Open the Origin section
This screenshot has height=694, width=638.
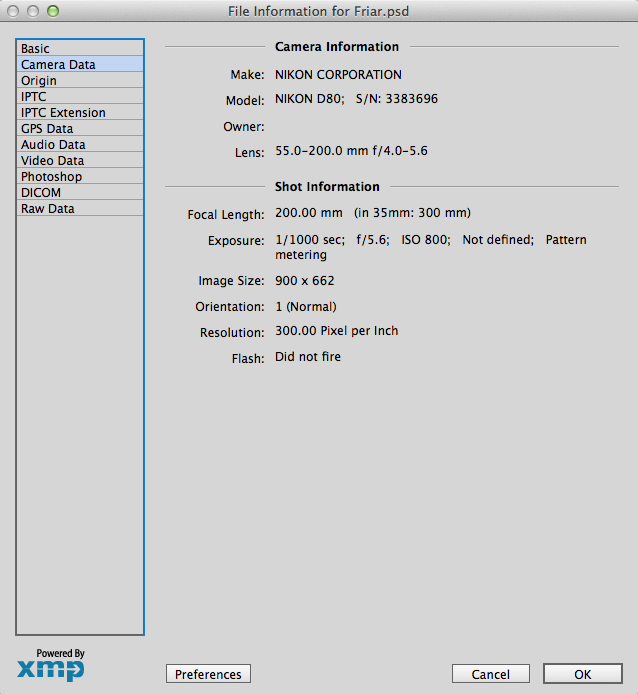[80, 80]
